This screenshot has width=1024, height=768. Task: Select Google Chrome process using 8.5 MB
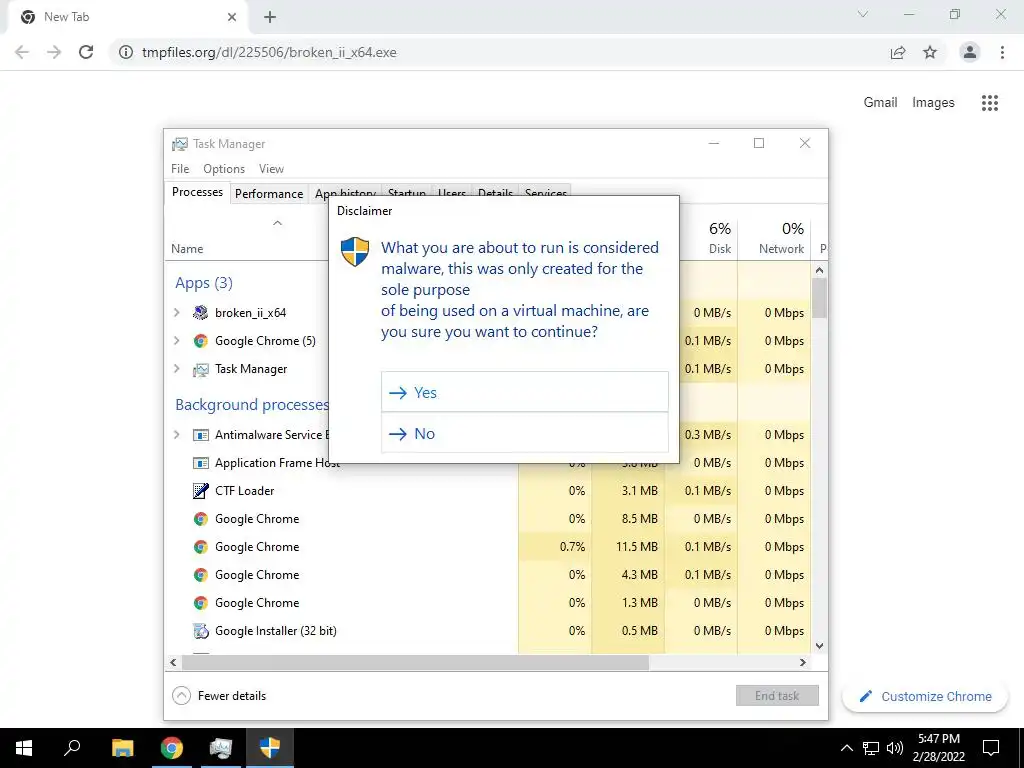point(487,519)
